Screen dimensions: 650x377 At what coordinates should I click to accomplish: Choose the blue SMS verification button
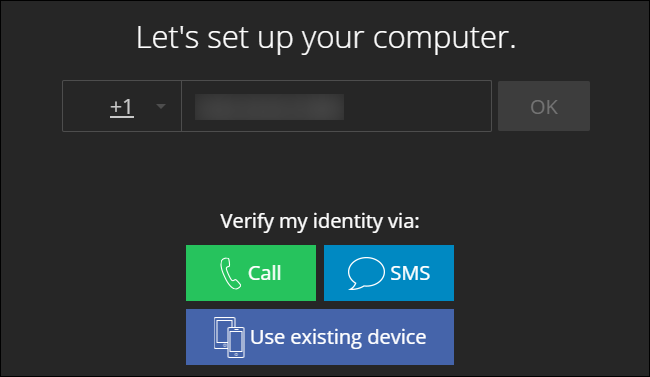(x=389, y=273)
